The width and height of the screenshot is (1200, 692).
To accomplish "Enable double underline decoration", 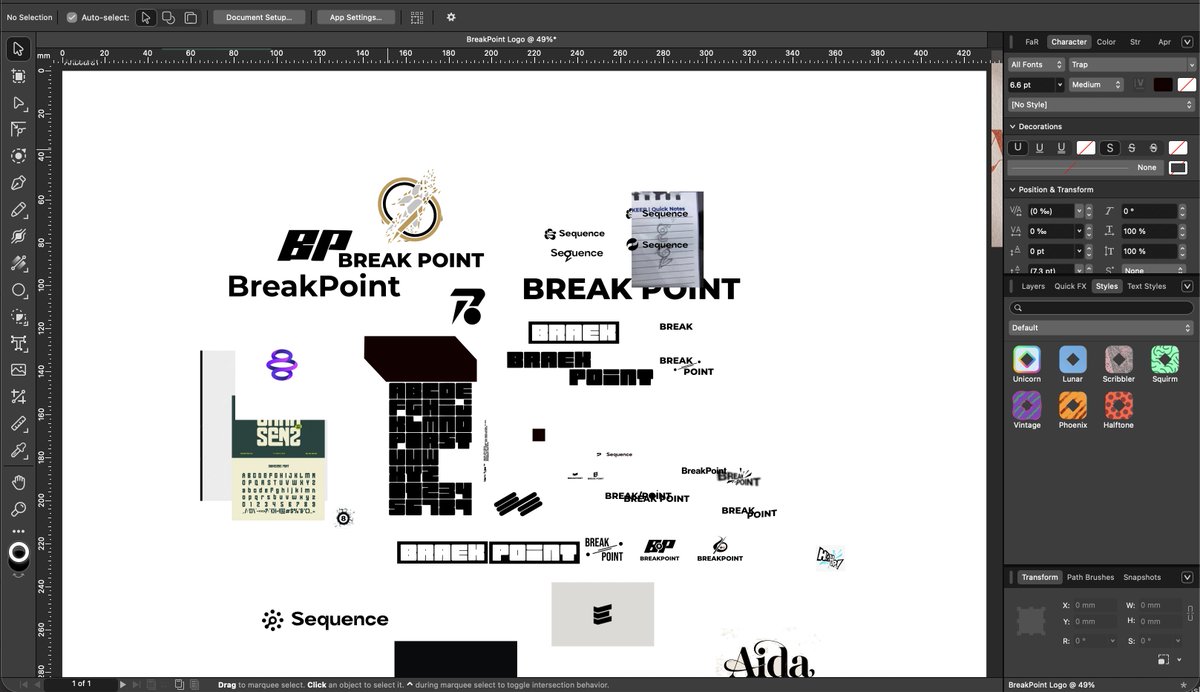I will (1063, 148).
